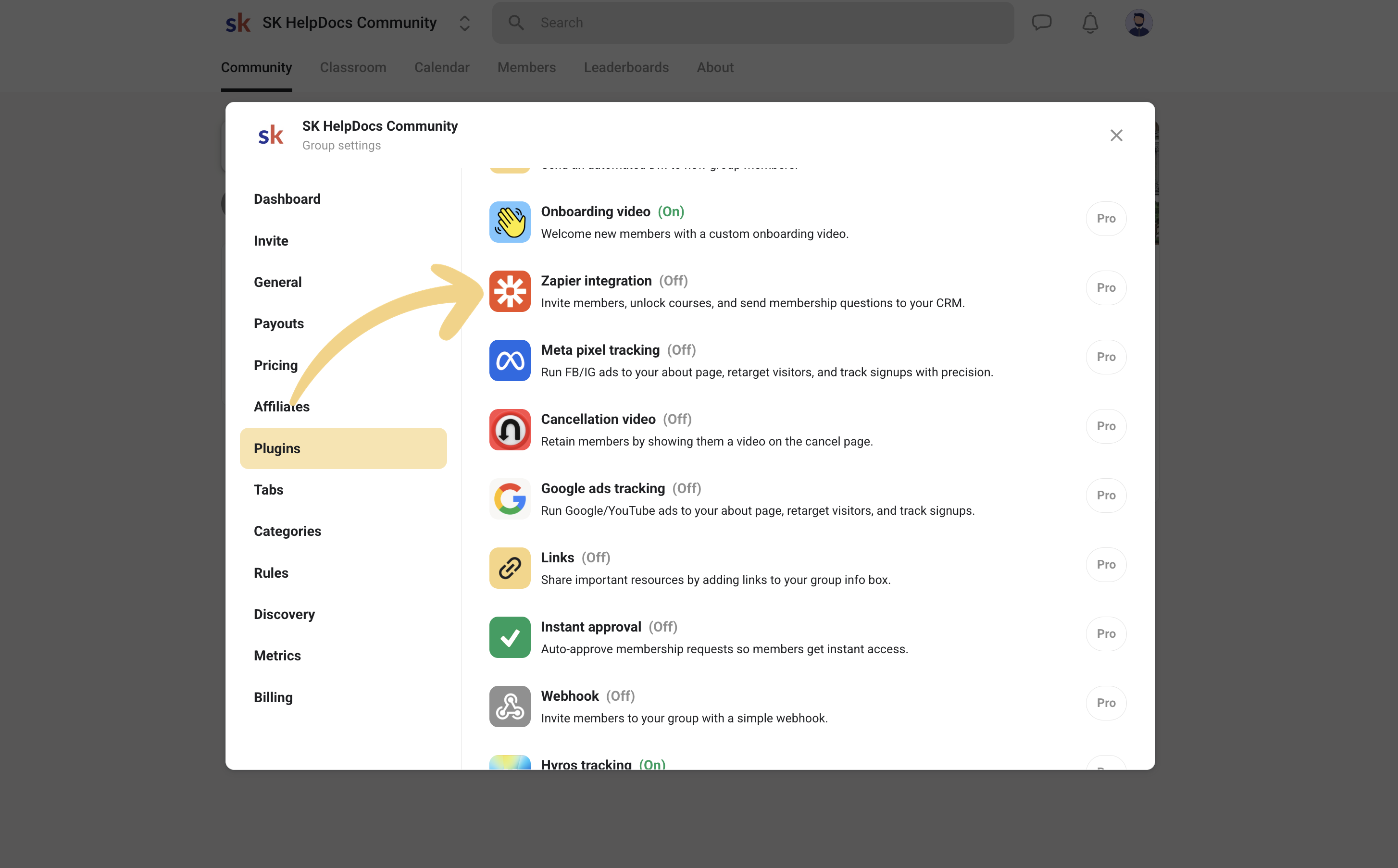The height and width of the screenshot is (868, 1398).
Task: Click Pro button for Webhook plugin
Action: coord(1105,703)
